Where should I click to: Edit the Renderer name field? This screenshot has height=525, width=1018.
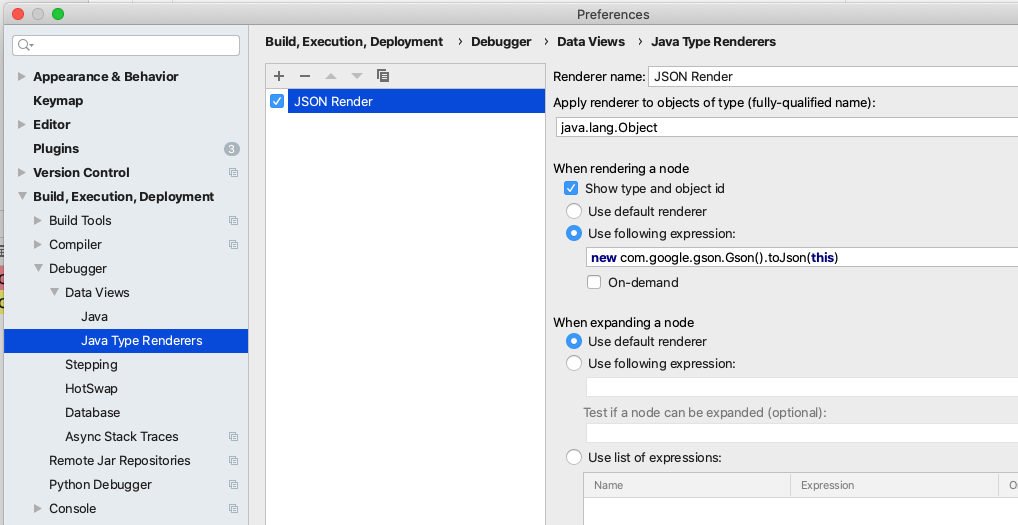[833, 77]
